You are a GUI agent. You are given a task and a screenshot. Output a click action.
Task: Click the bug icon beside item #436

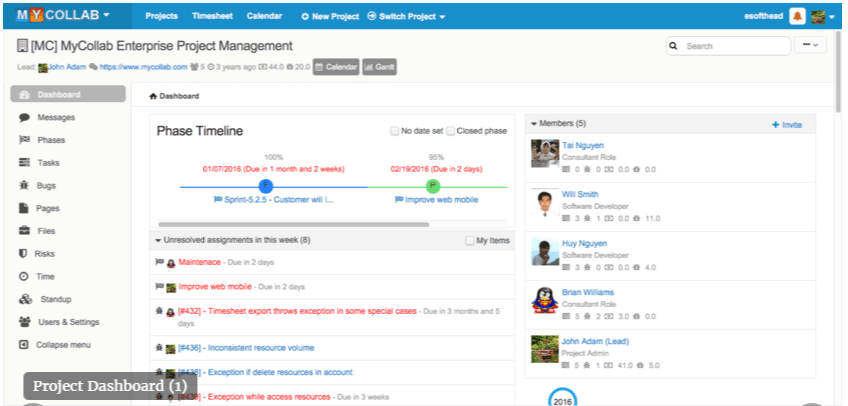pyautogui.click(x=160, y=348)
